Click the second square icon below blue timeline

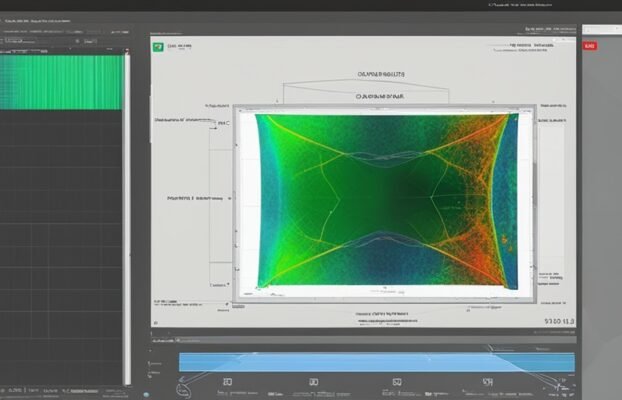pos(312,382)
